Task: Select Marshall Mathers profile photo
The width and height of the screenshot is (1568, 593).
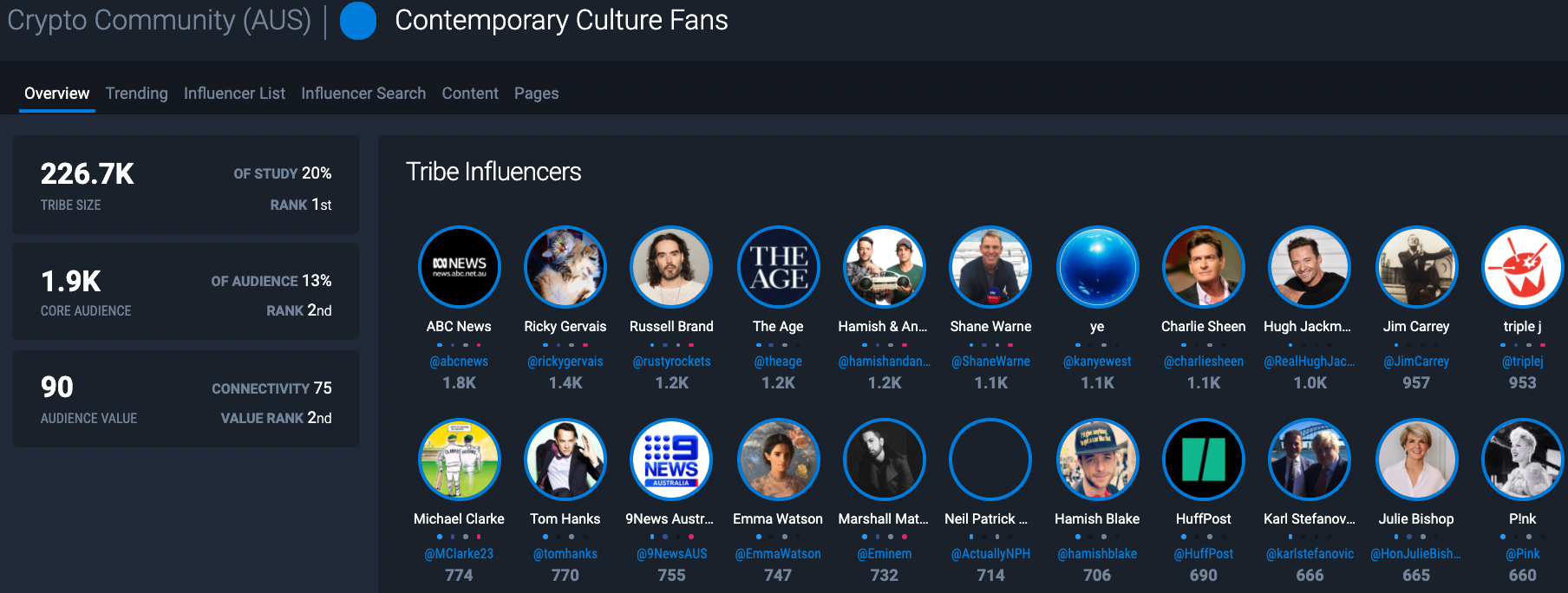Action: (x=885, y=459)
